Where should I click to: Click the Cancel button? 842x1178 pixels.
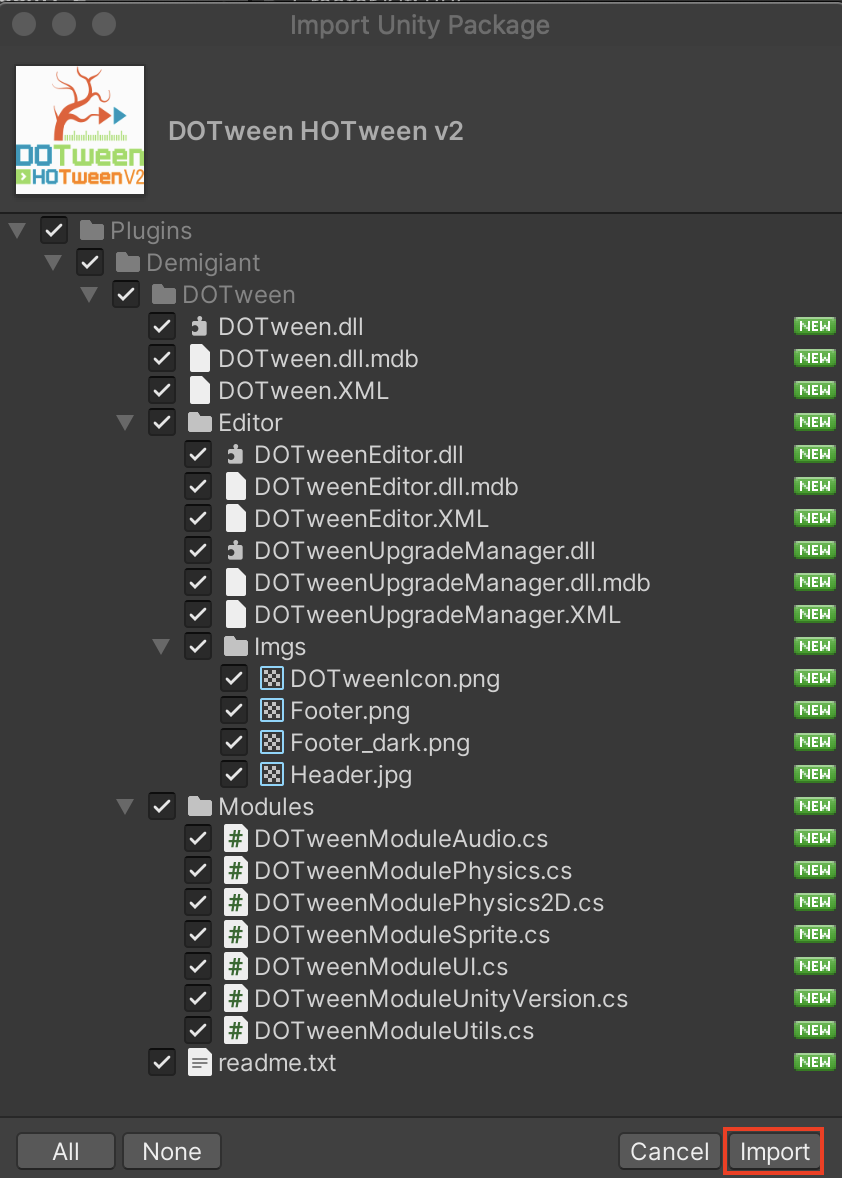point(669,1151)
